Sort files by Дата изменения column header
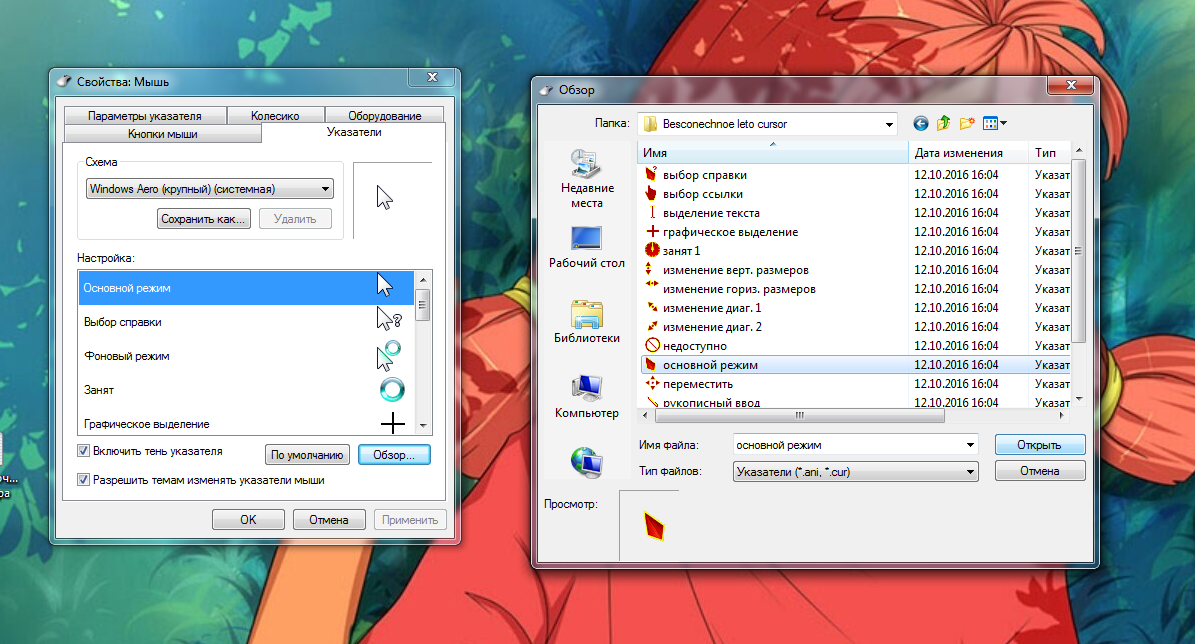This screenshot has height=644, width=1195. pyautogui.click(x=968, y=153)
